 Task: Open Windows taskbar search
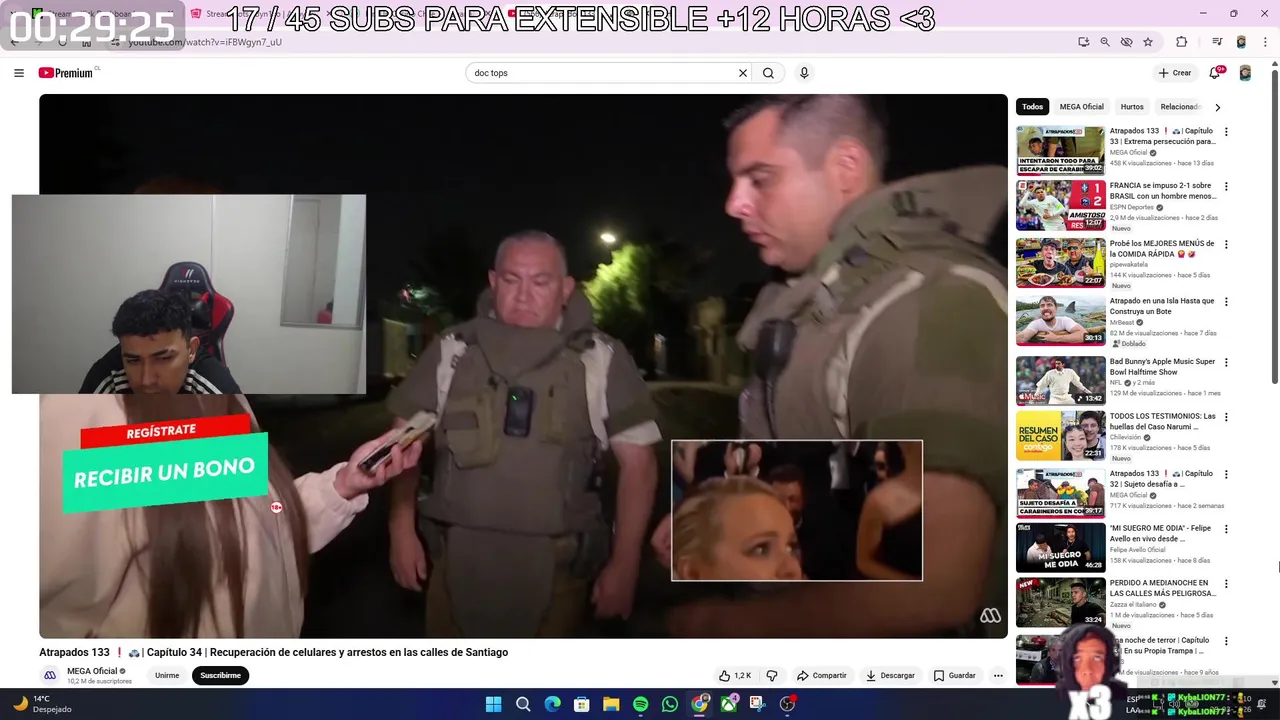coord(522,705)
